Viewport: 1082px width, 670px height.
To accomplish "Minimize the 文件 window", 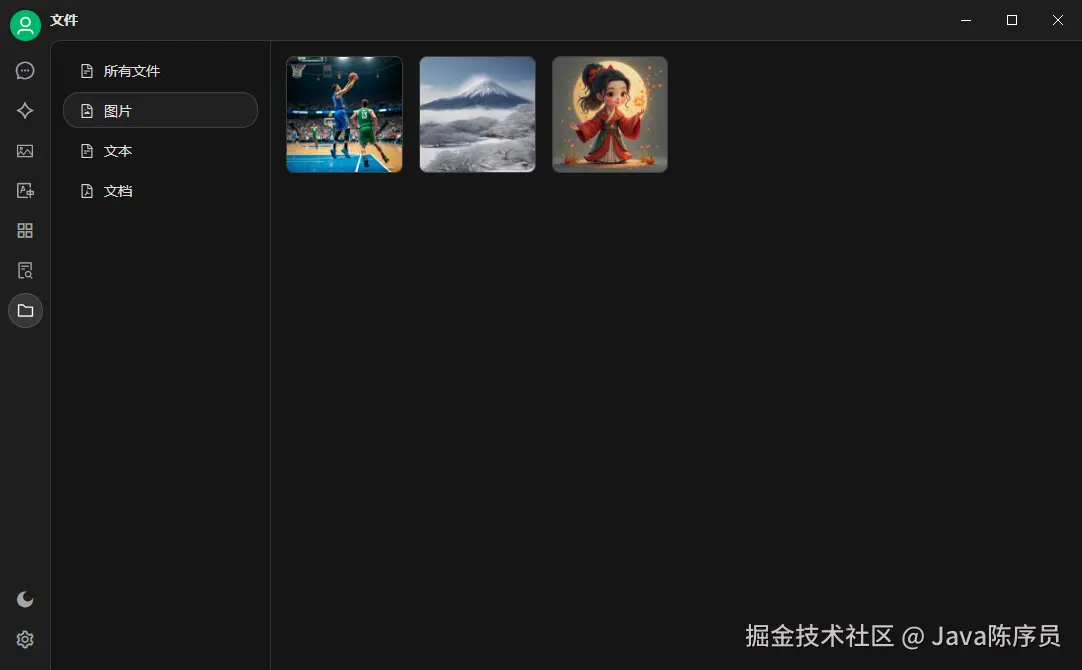I will 966,20.
